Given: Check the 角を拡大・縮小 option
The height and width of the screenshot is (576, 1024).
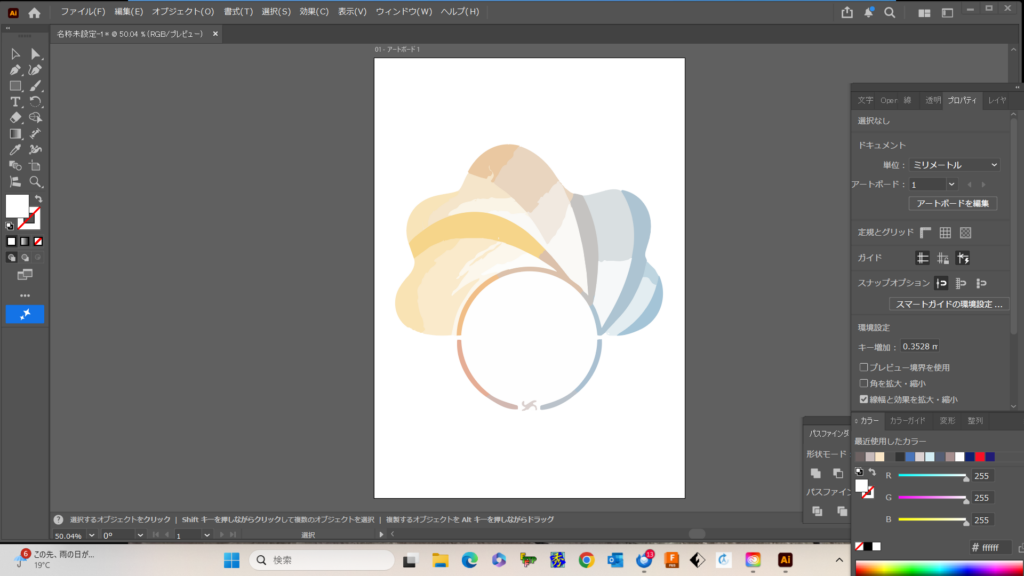Looking at the screenshot, I should pos(864,383).
